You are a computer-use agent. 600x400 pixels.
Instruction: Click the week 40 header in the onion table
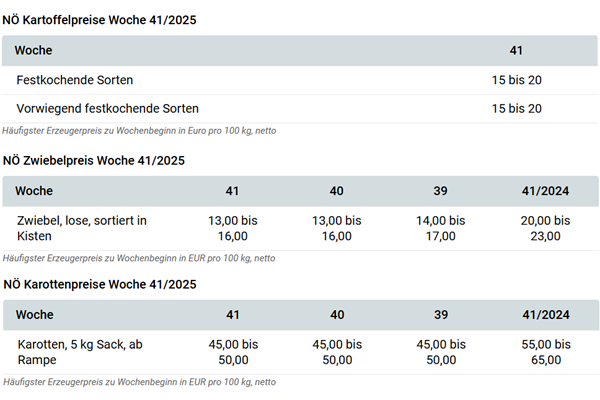point(336,191)
